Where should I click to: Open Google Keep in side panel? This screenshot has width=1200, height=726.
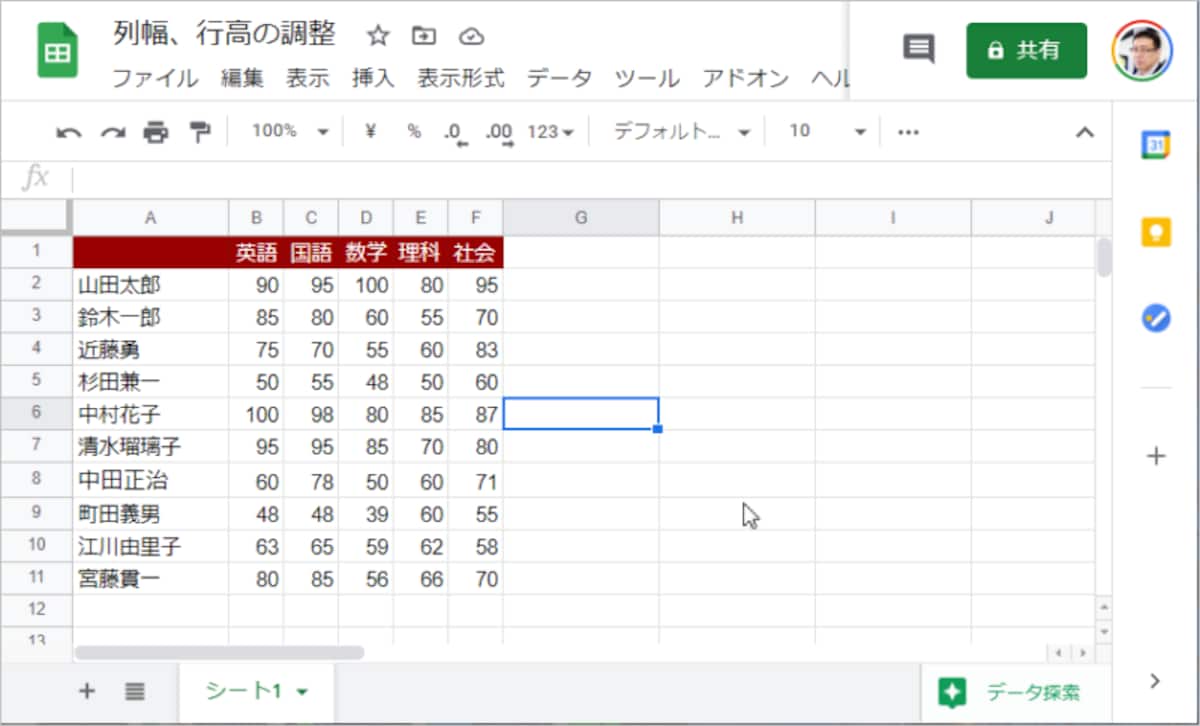click(1156, 232)
